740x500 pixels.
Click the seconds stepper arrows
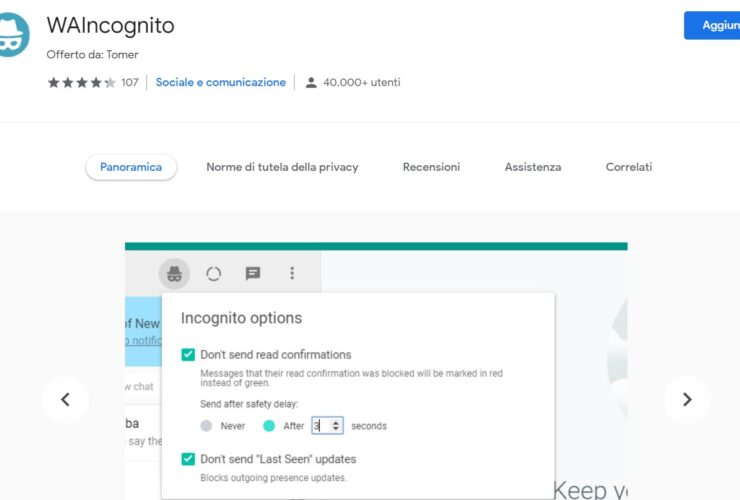tap(335, 425)
